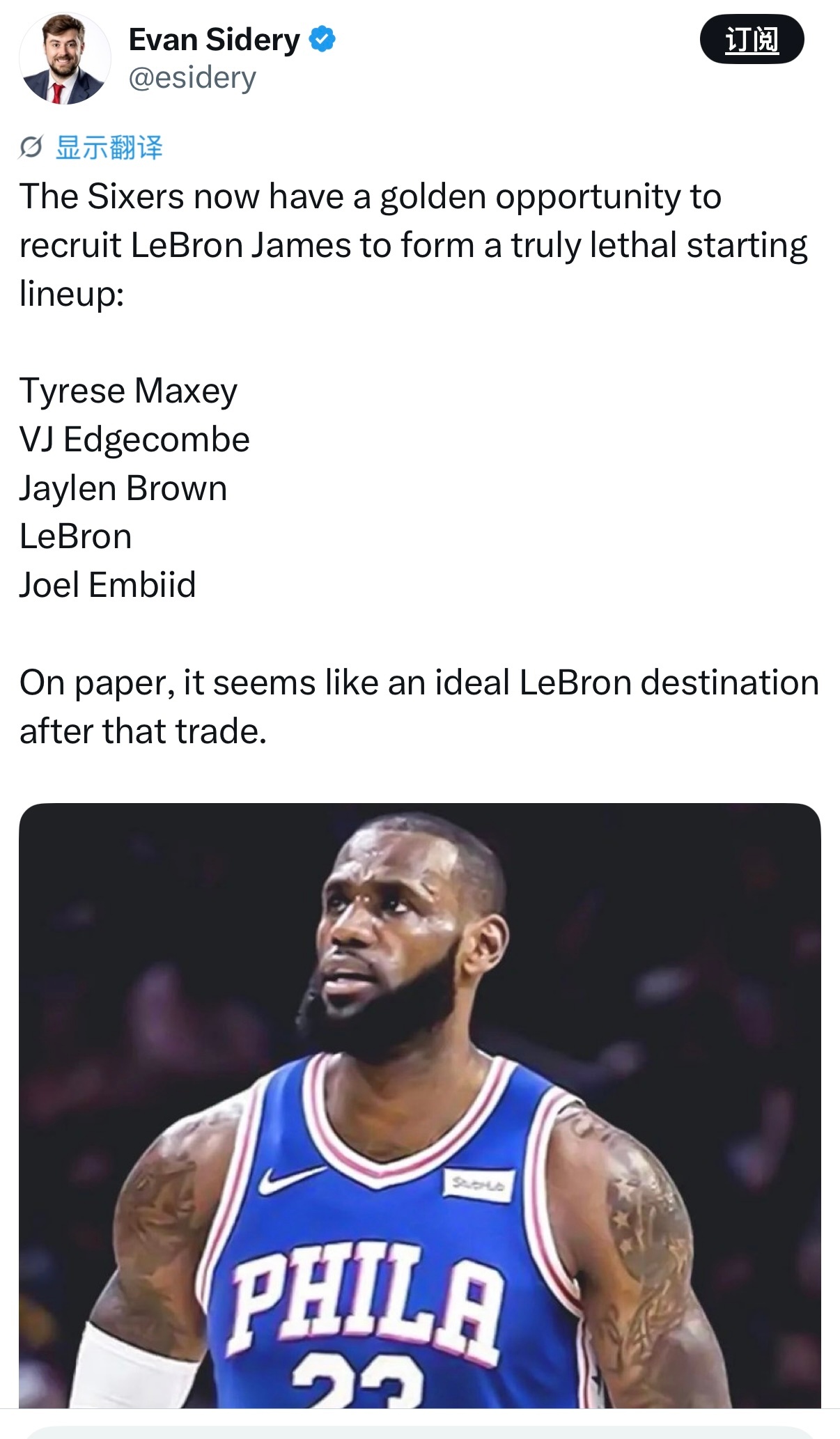Image resolution: width=840 pixels, height=1439 pixels.
Task: Open Evan Sidery's profile avatar
Action: (65, 59)
